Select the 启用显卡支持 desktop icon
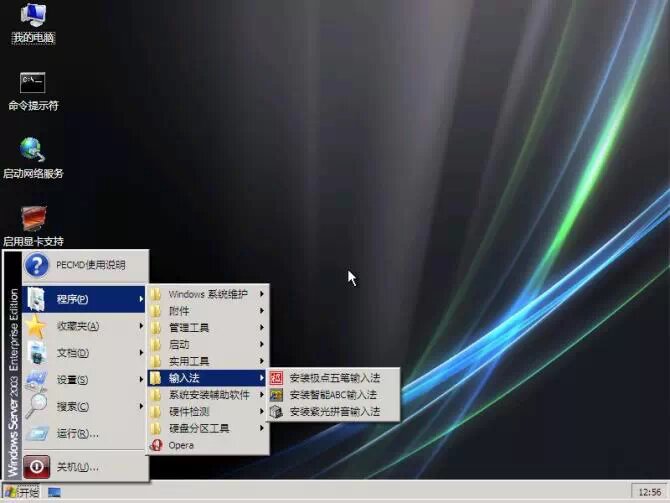Screen dimensions: 670x503 [x=33, y=226]
